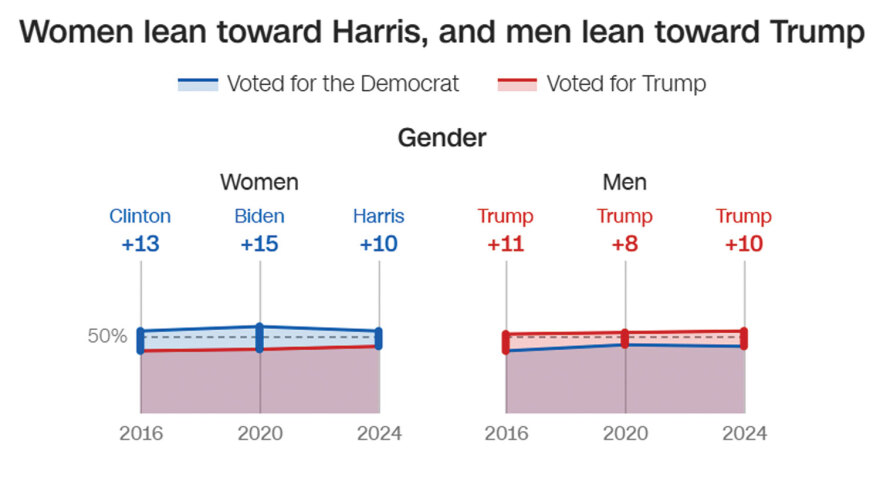880x488 pixels.
Task: Click the +11 Trump margin for 2016
Action: point(505,244)
